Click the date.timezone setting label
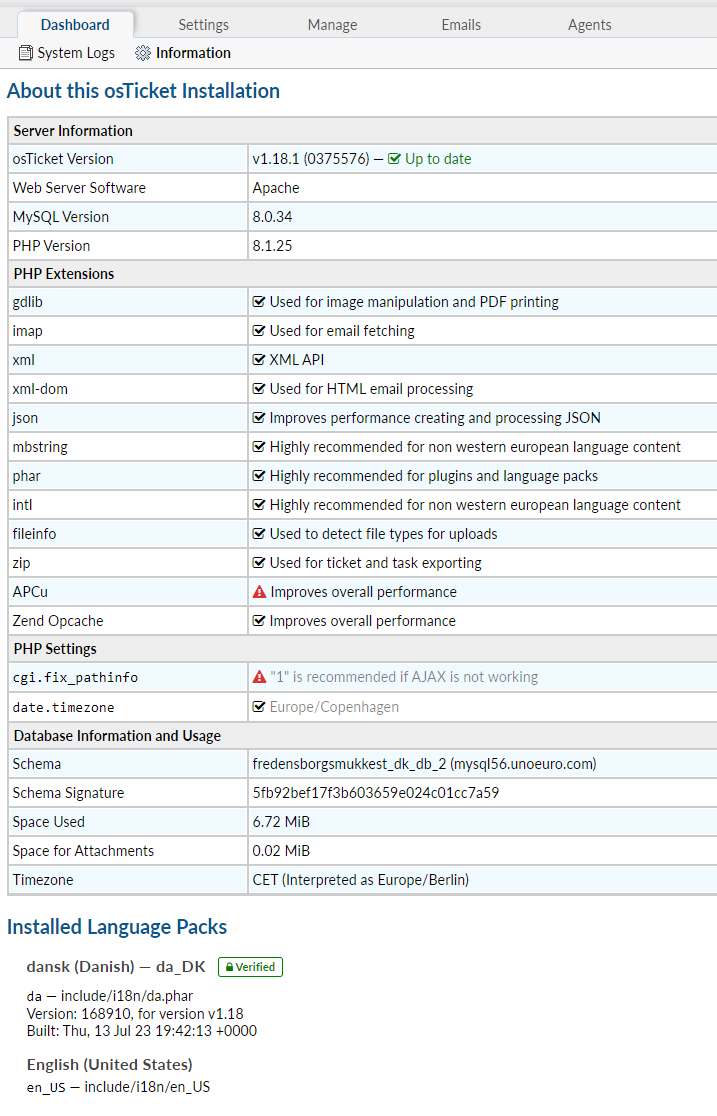This screenshot has width=717, height=1116. pos(63,707)
